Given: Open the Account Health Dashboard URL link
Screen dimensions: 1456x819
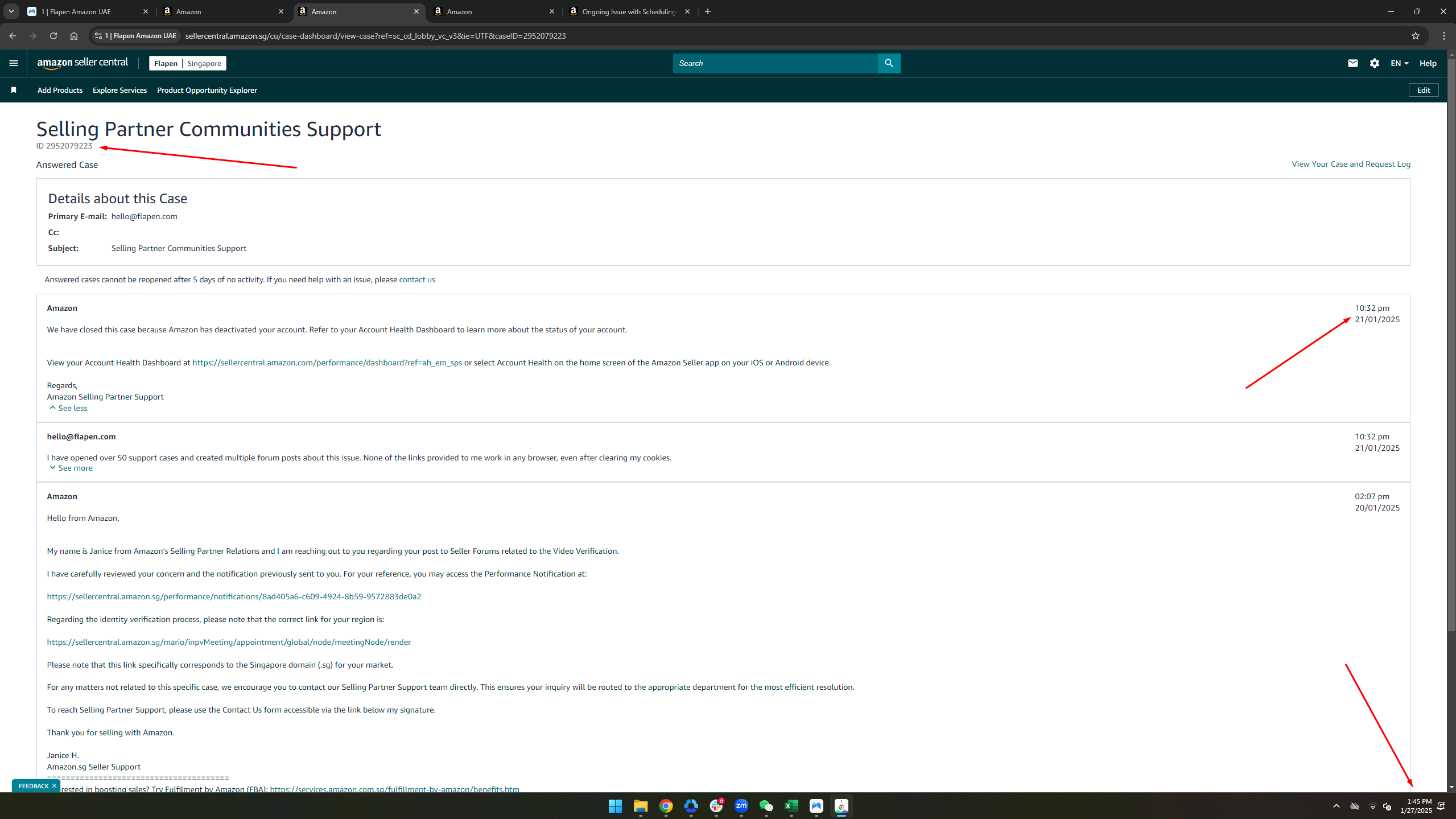Looking at the screenshot, I should [327, 363].
